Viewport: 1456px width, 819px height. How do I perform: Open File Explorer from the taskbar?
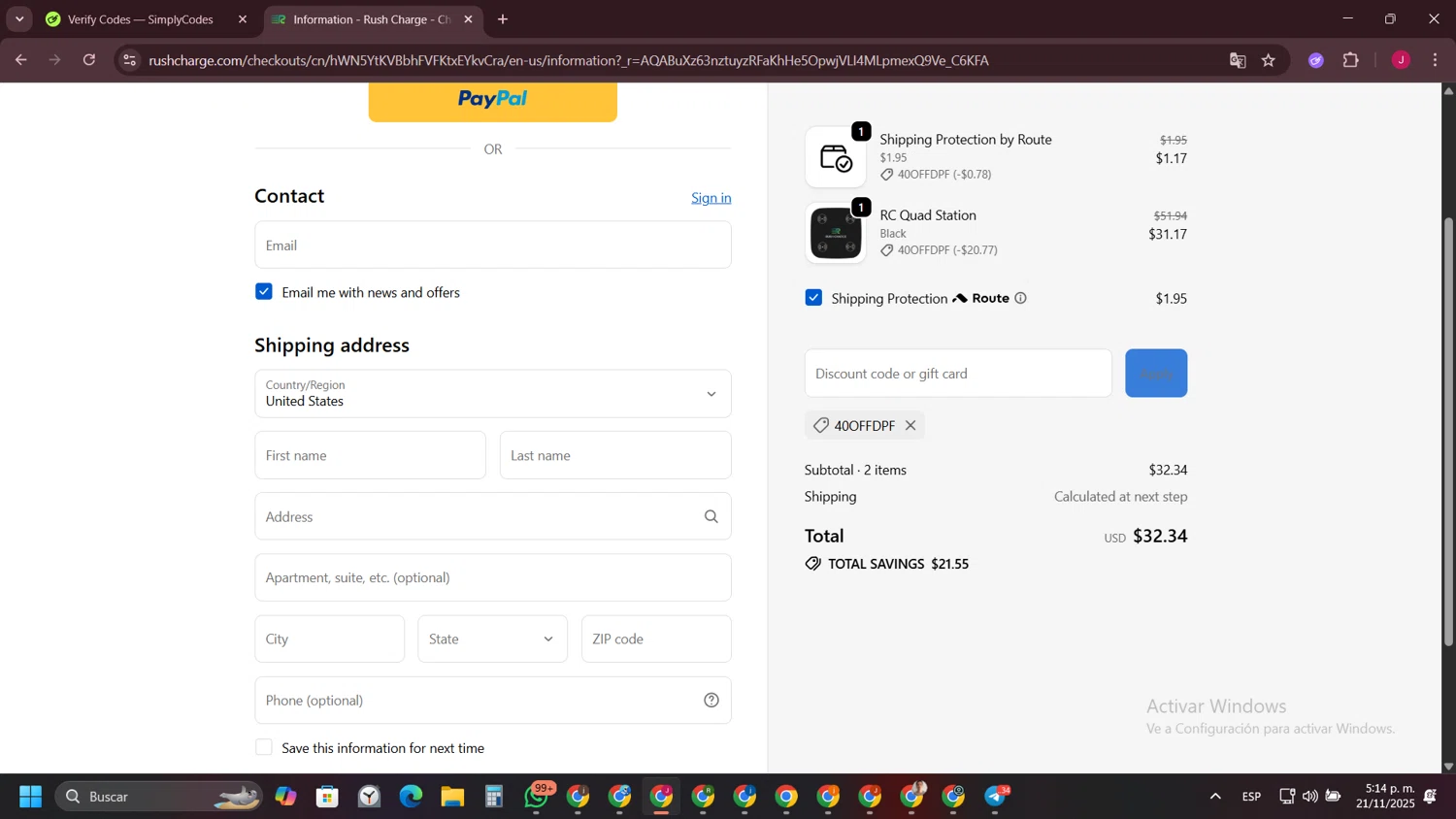(x=452, y=797)
